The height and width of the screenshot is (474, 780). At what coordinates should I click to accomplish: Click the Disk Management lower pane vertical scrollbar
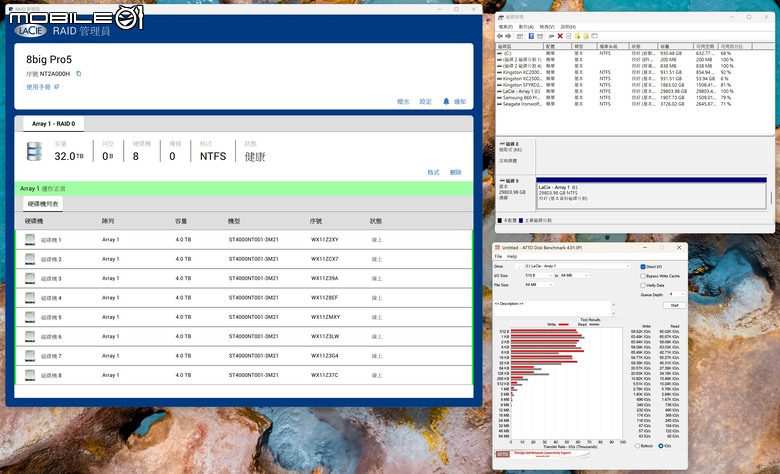point(771,198)
